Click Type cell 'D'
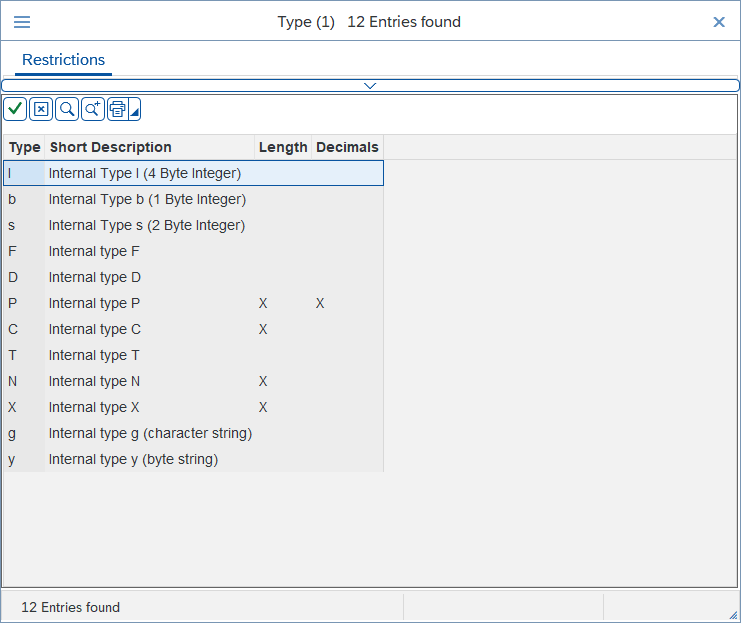This screenshot has width=741, height=623. pyautogui.click(x=24, y=277)
